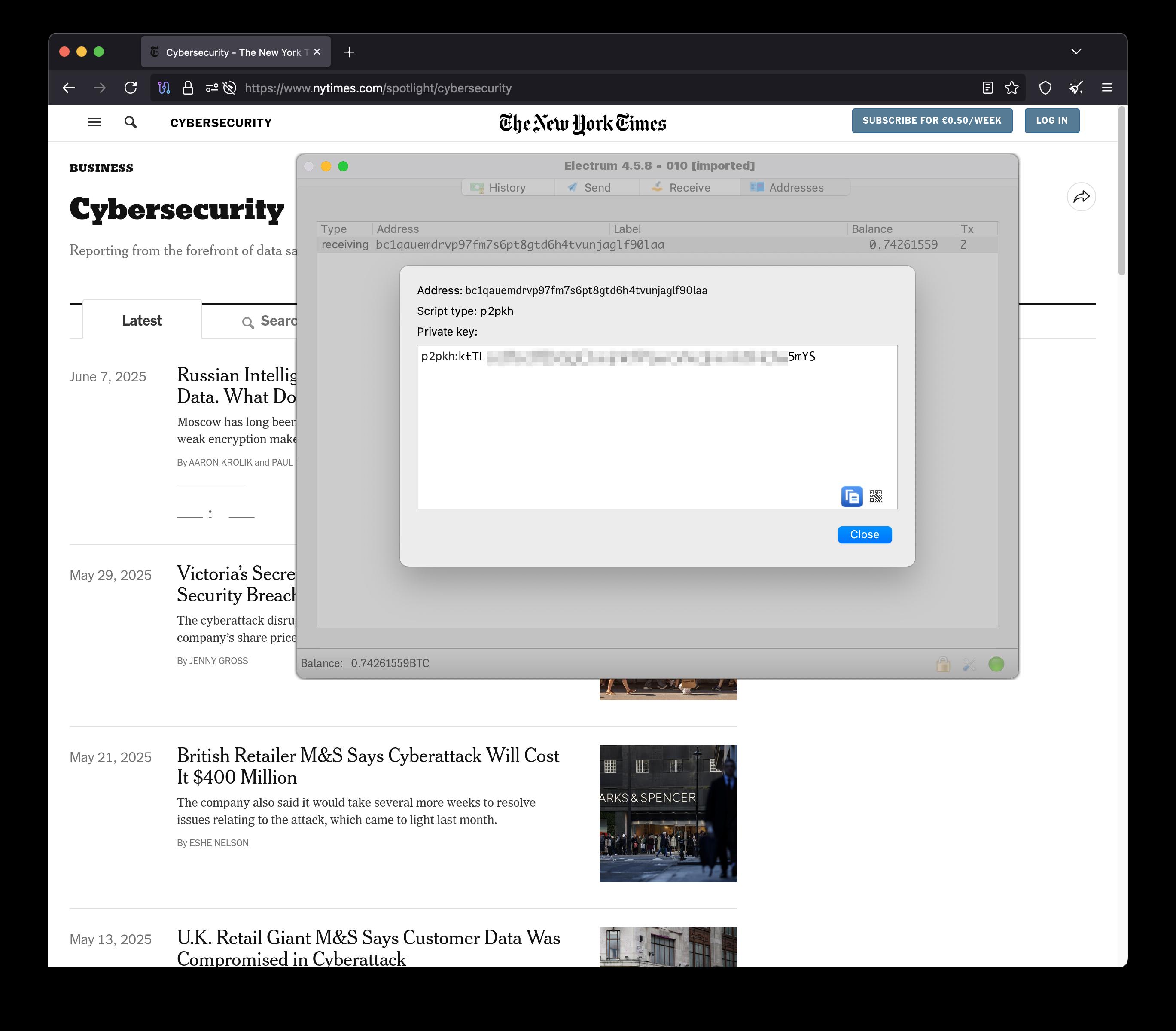Viewport: 1176px width, 1031px height.
Task: Click balance text in Electrum status bar
Action: (365, 663)
